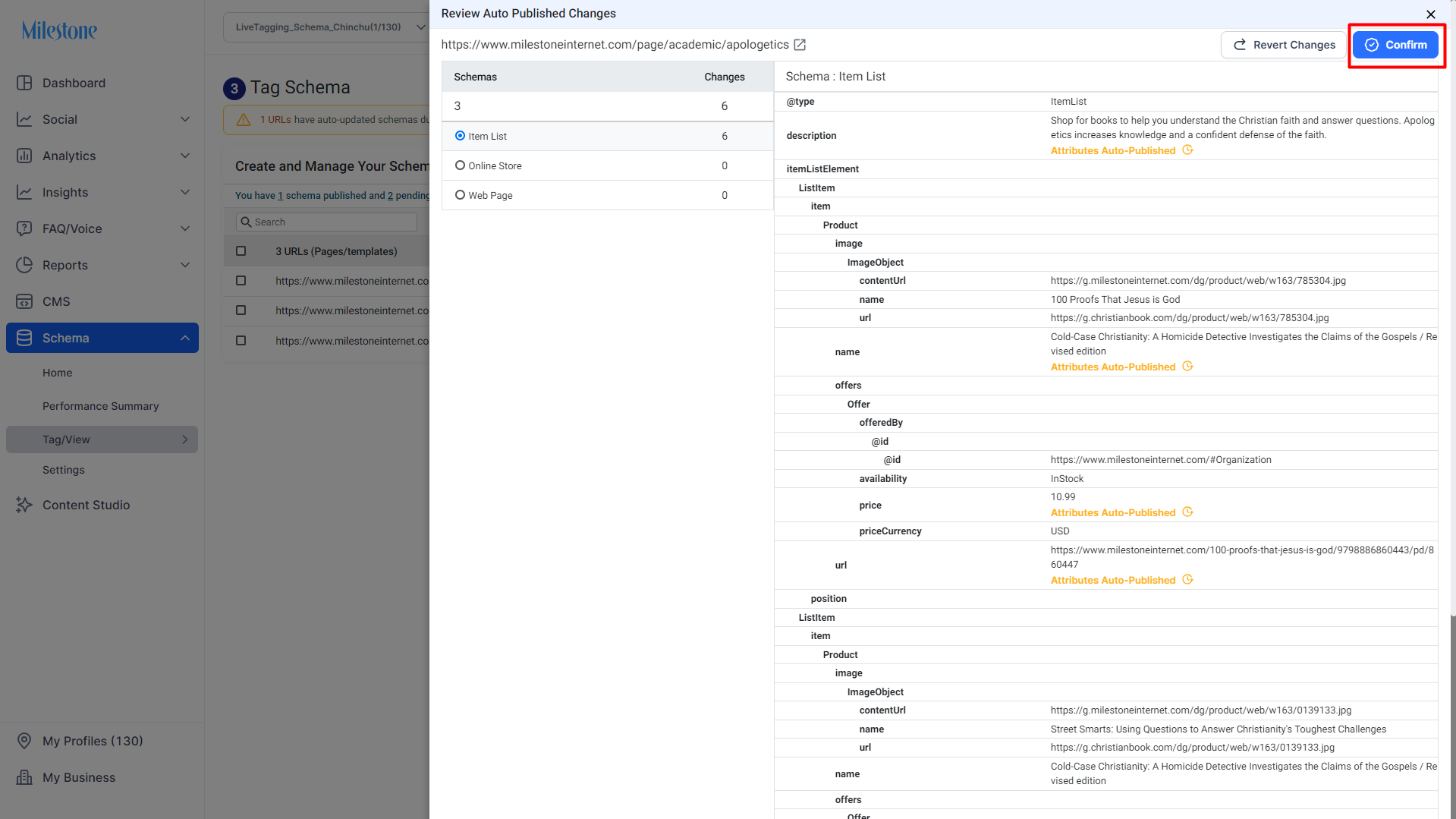The height and width of the screenshot is (819, 1456).
Task: Click the Social chart icon
Action: (x=24, y=119)
